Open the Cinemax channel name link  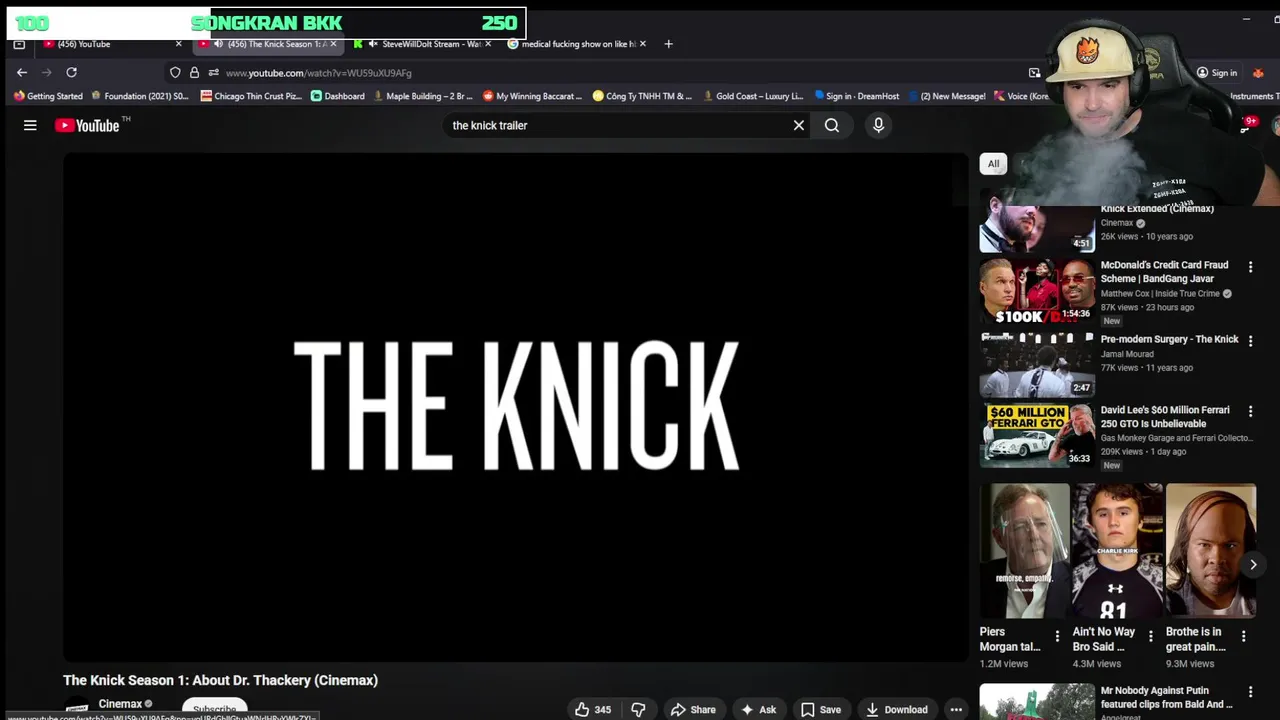coord(120,704)
